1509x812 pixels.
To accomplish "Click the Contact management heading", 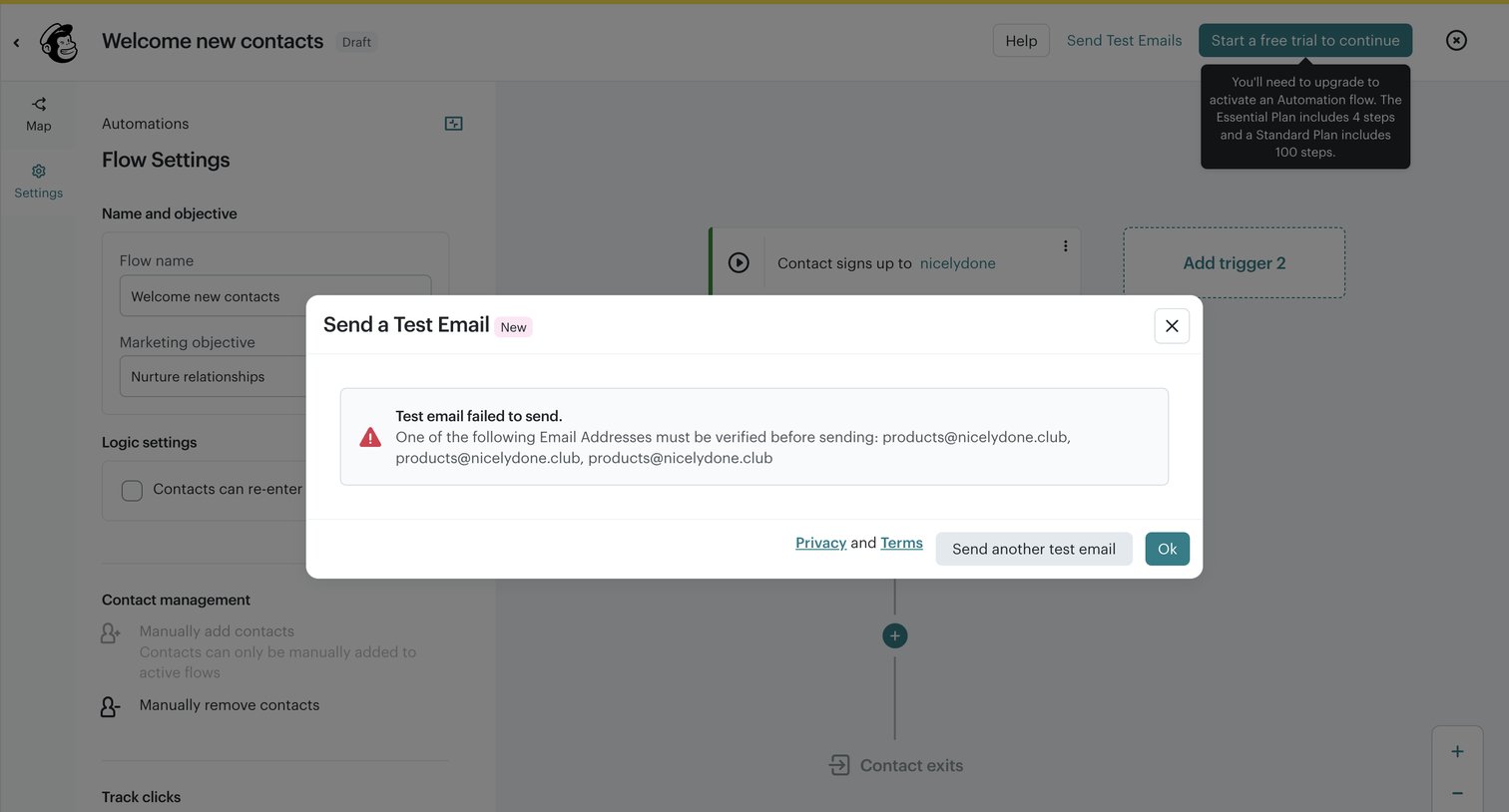I will [176, 600].
